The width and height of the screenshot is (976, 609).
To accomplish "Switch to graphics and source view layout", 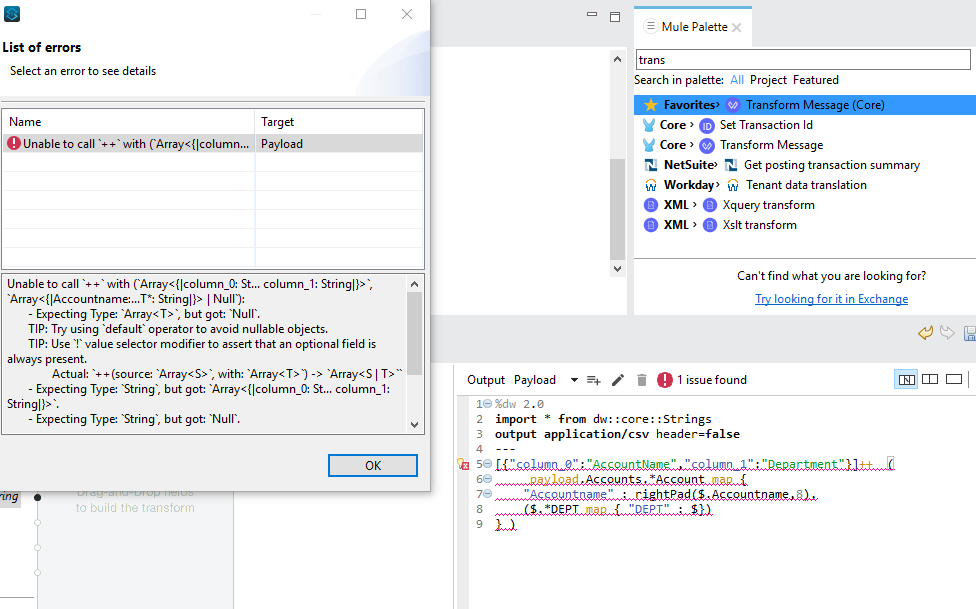I will pos(906,380).
